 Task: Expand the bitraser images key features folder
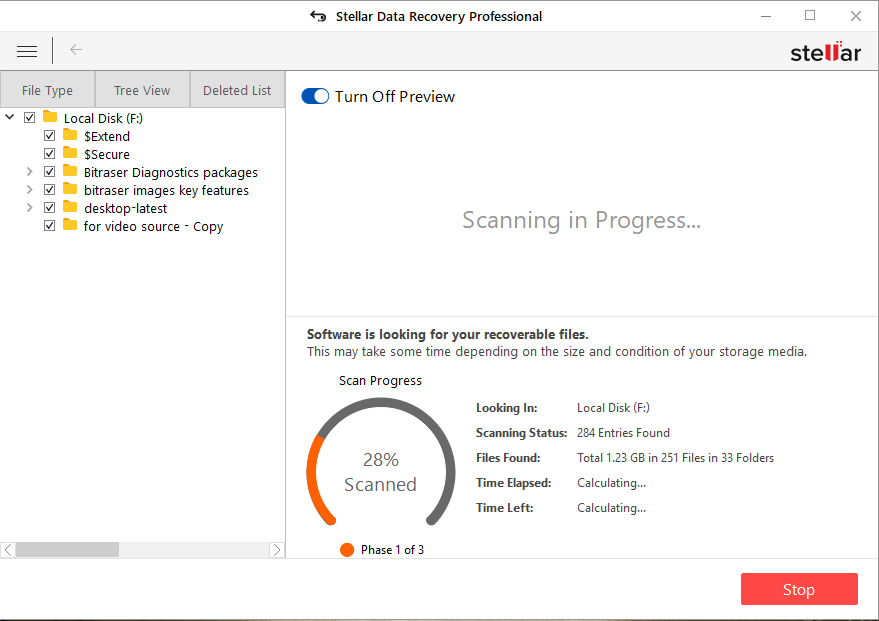(29, 189)
